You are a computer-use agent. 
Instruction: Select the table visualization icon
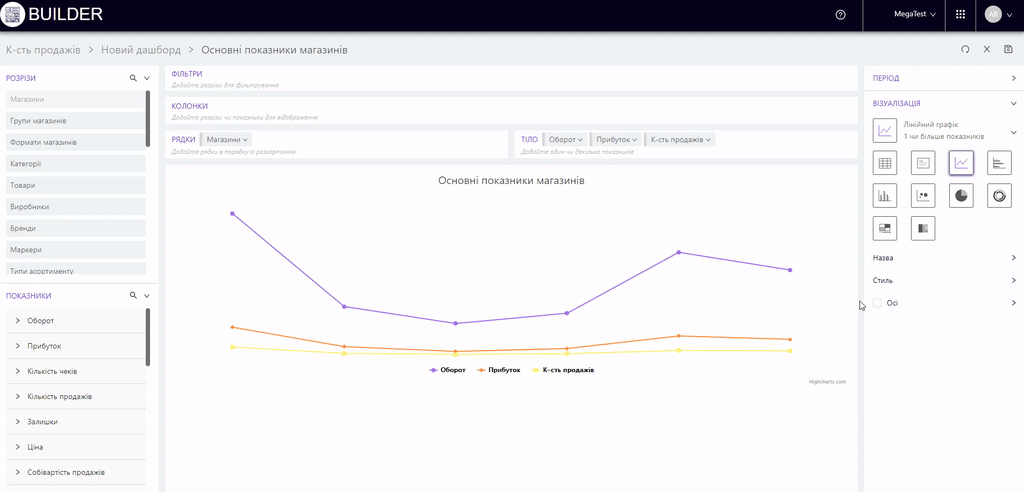point(884,162)
